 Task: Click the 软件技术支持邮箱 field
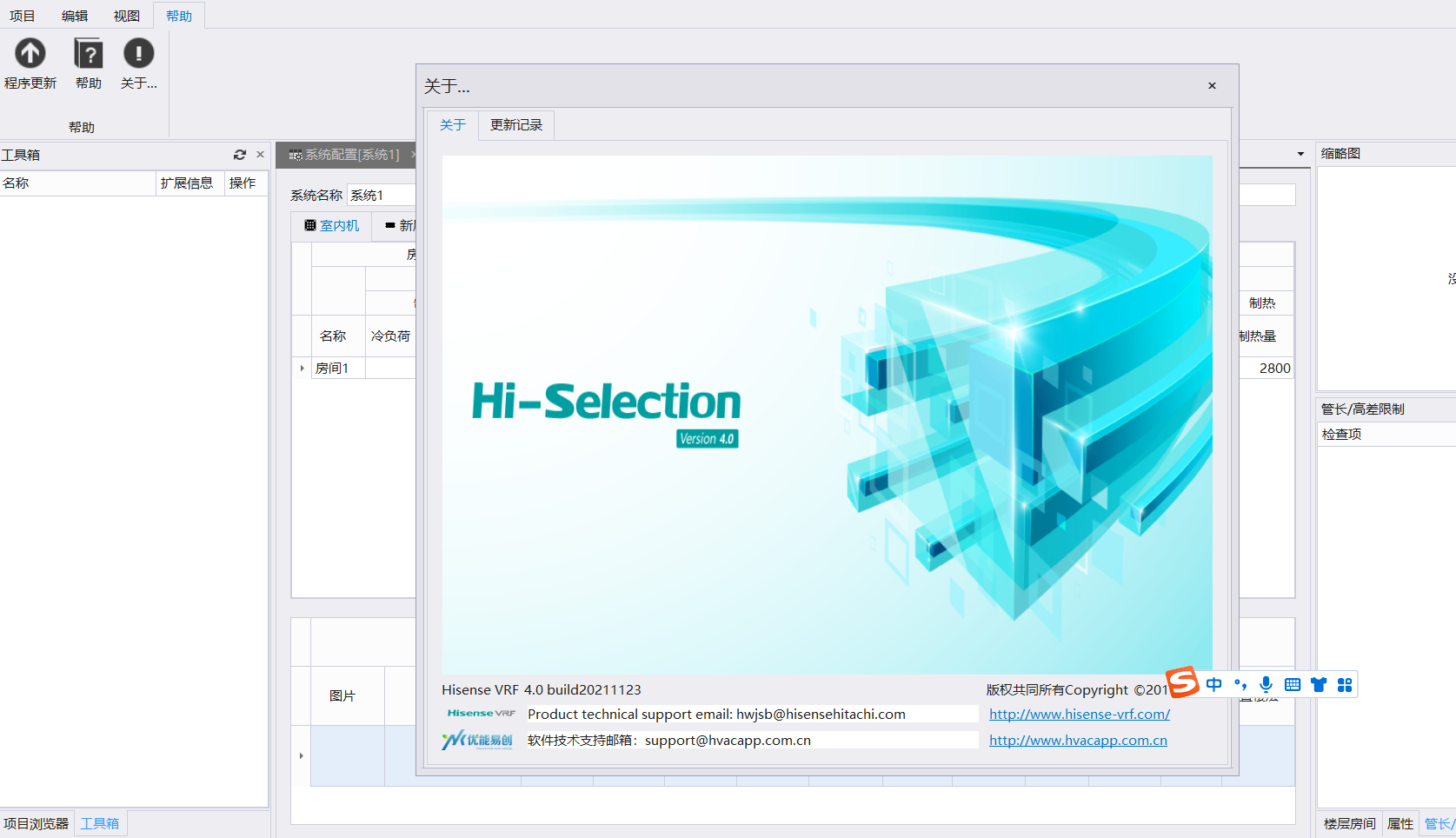[752, 740]
